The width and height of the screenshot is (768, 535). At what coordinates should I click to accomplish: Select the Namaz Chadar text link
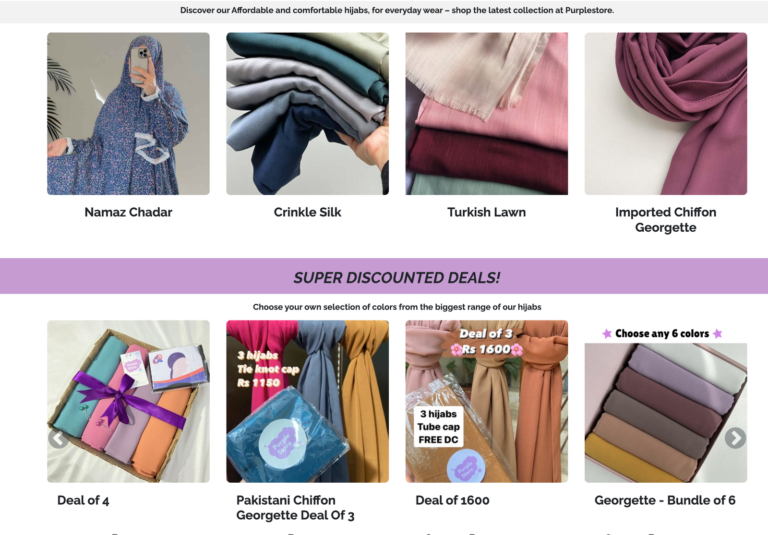128,212
